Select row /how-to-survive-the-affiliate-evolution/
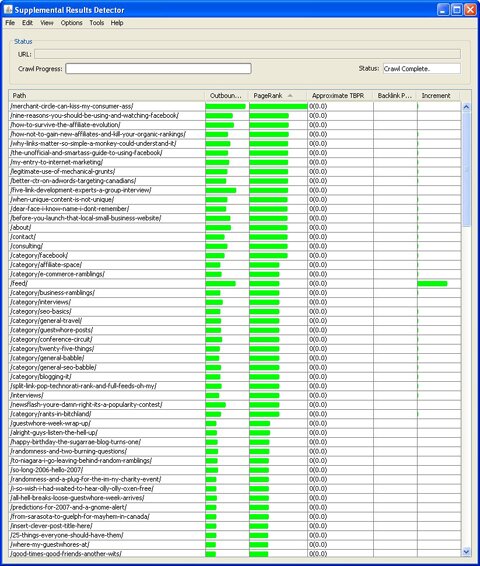The width and height of the screenshot is (480, 566). (235, 125)
